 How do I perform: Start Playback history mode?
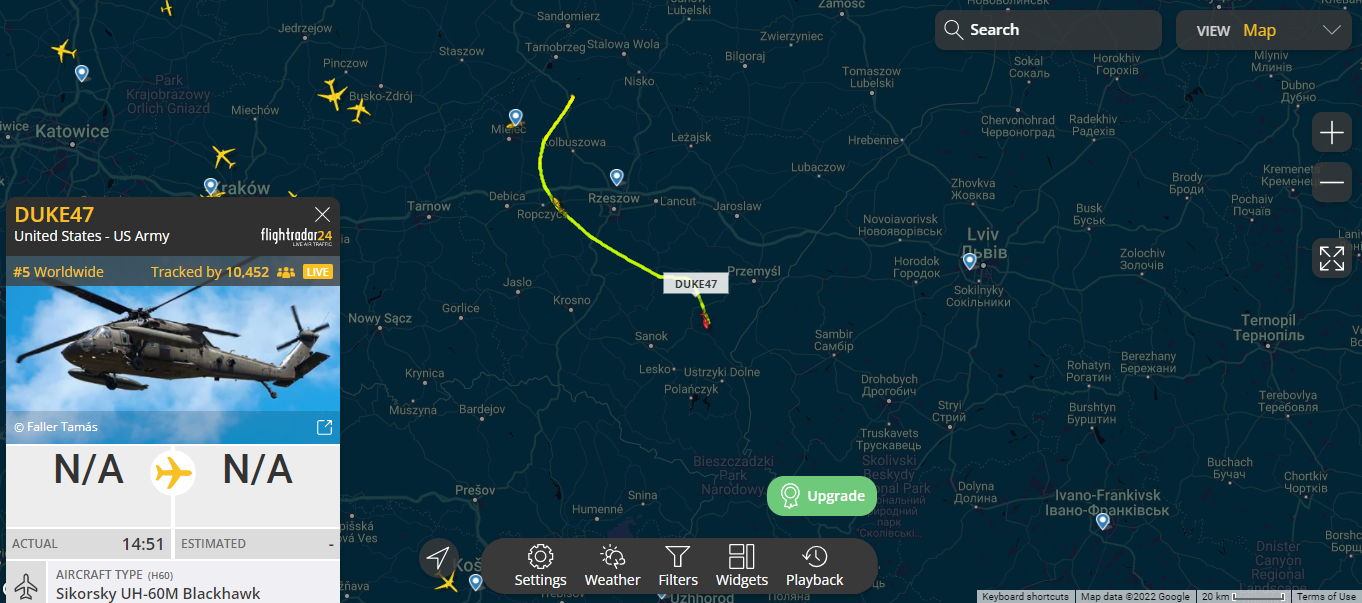[x=814, y=566]
